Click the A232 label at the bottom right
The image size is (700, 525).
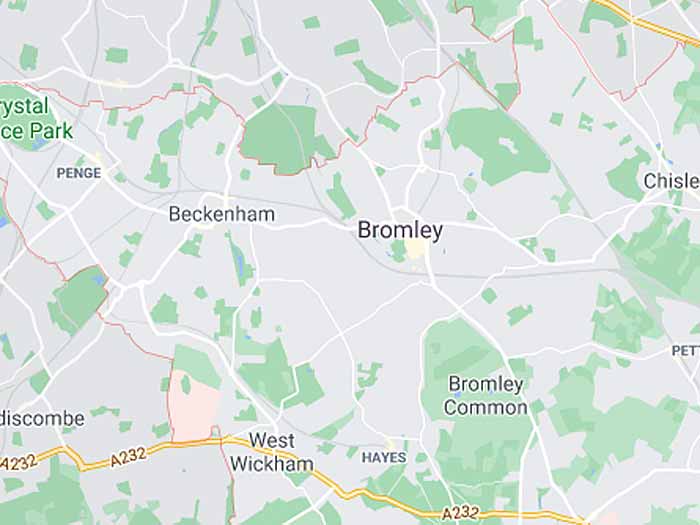point(461,513)
